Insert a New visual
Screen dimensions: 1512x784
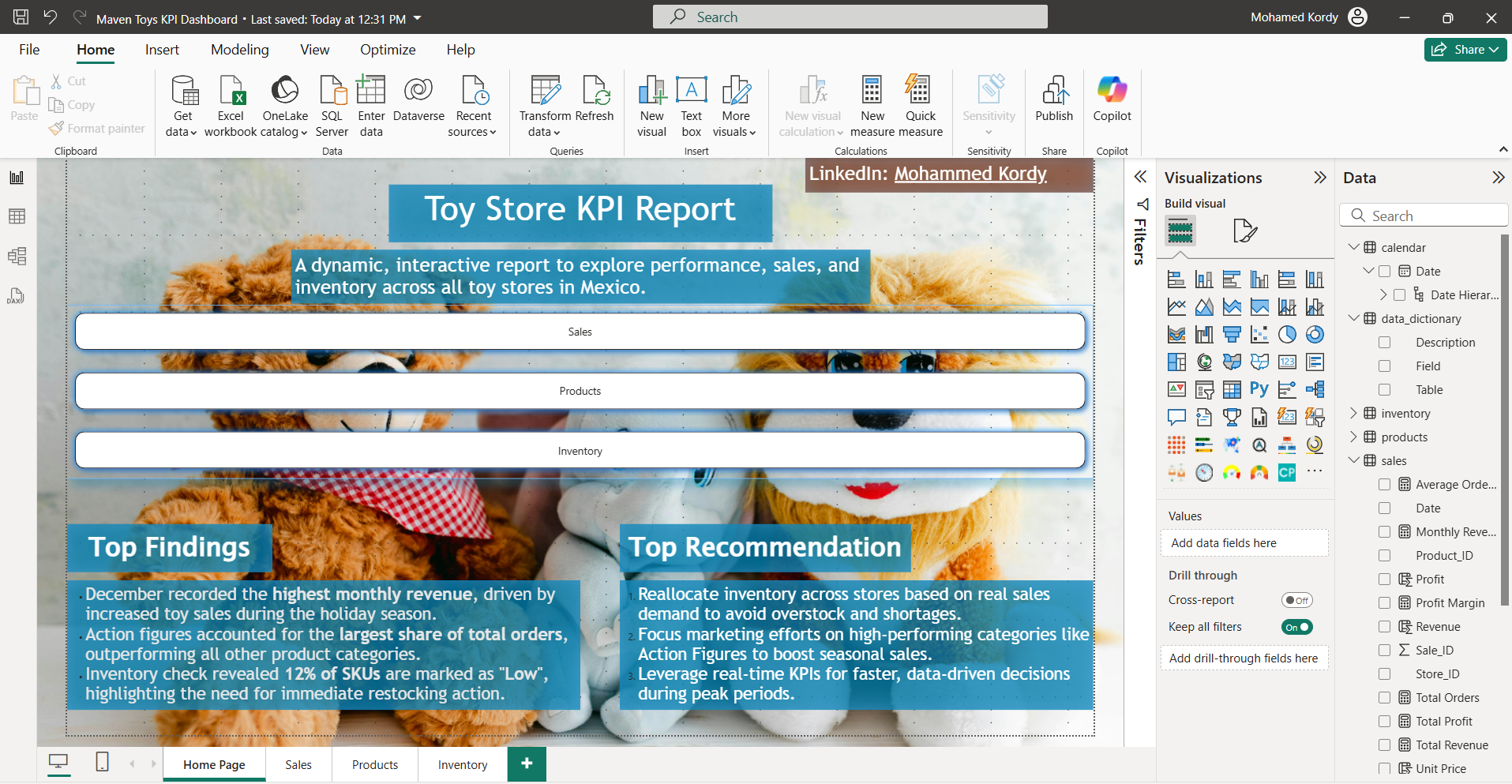(652, 107)
